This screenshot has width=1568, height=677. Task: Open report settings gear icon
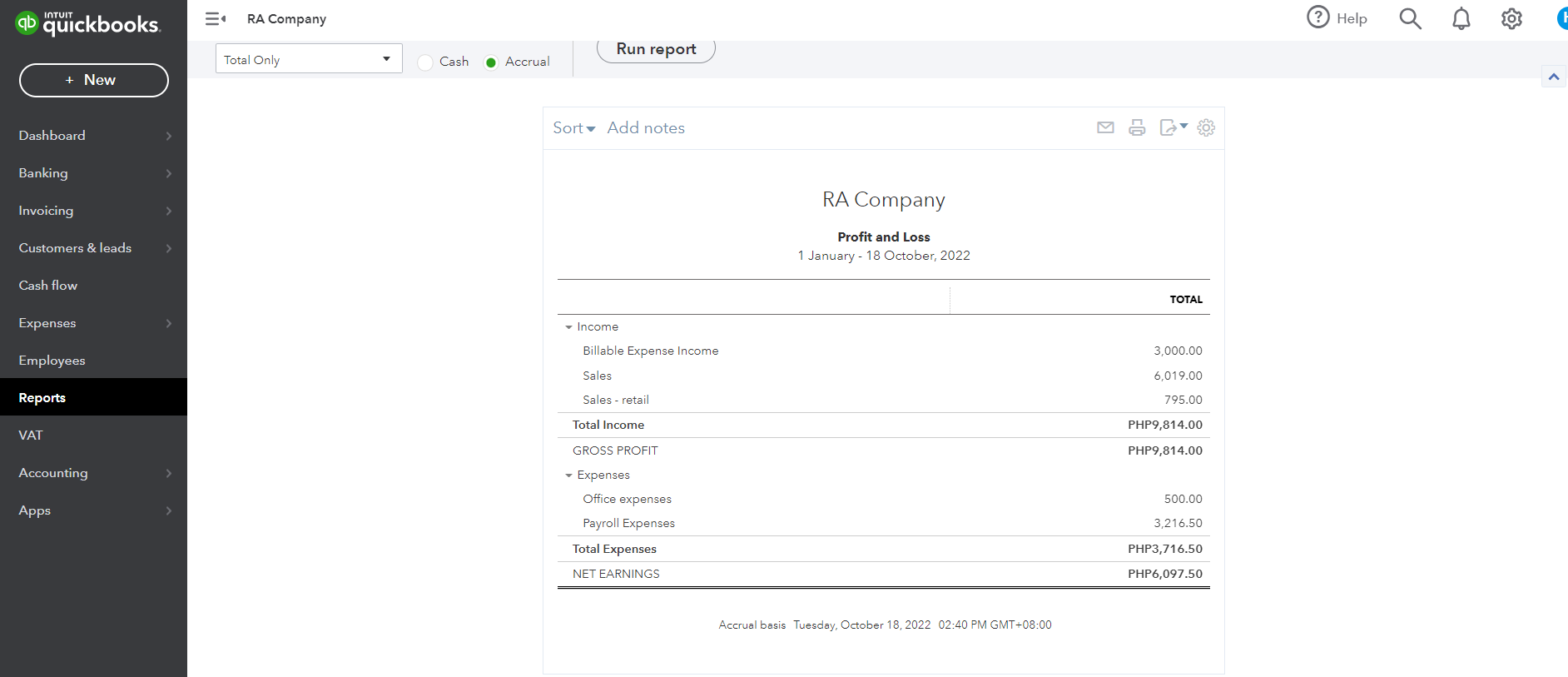[1206, 127]
